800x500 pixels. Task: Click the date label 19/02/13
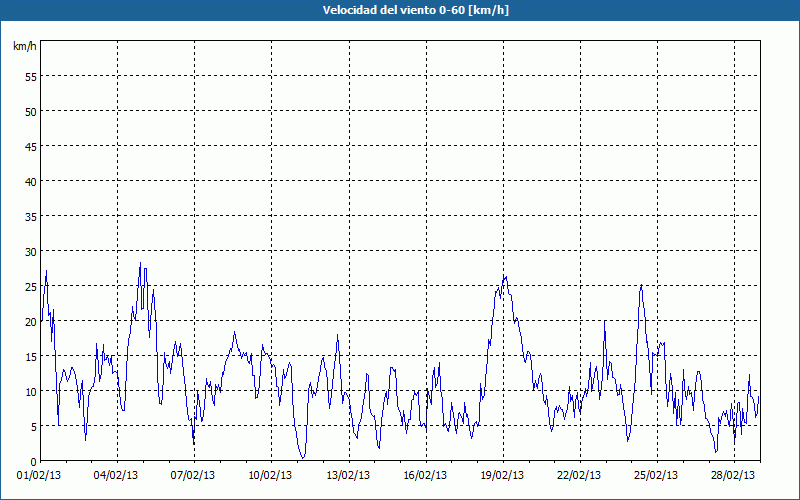click(x=502, y=476)
